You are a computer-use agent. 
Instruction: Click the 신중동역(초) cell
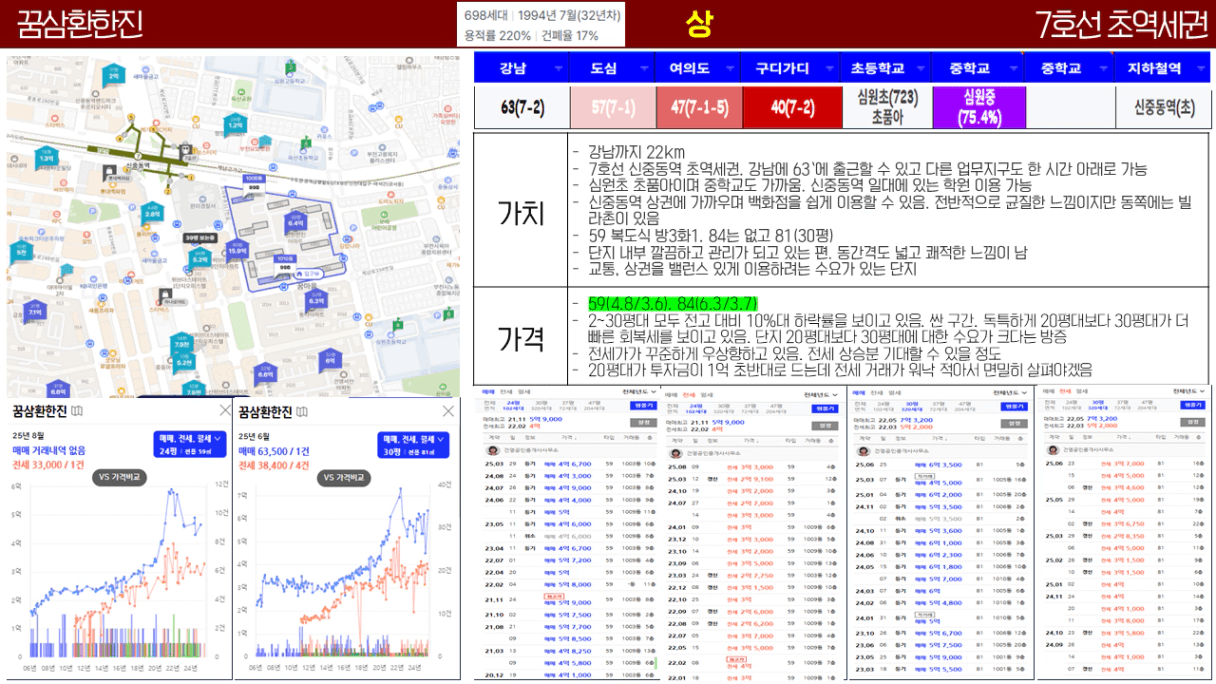[1164, 107]
